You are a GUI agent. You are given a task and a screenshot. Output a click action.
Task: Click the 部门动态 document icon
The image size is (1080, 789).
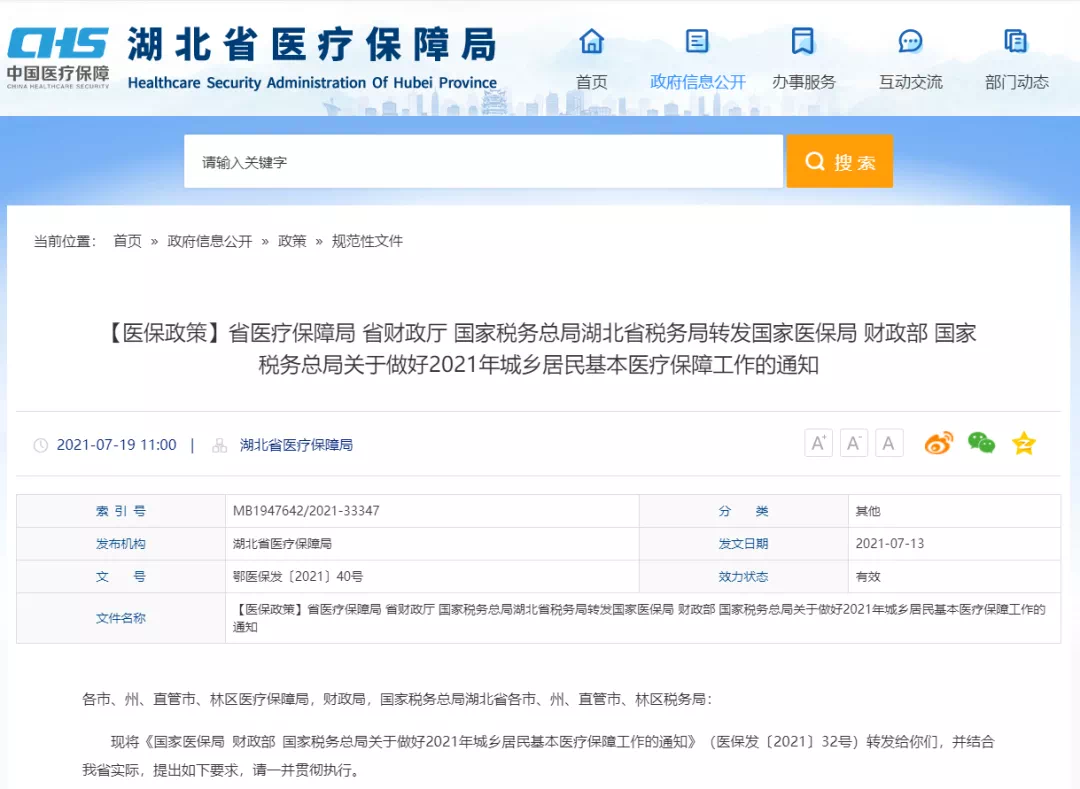coord(1016,42)
